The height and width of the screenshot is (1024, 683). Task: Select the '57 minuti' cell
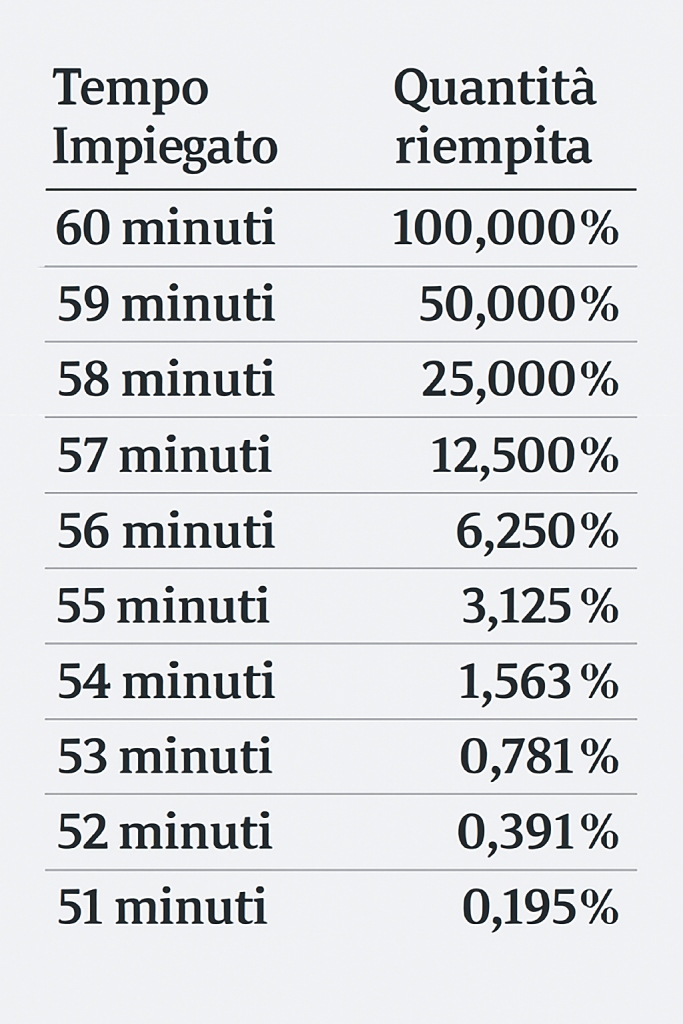(164, 455)
